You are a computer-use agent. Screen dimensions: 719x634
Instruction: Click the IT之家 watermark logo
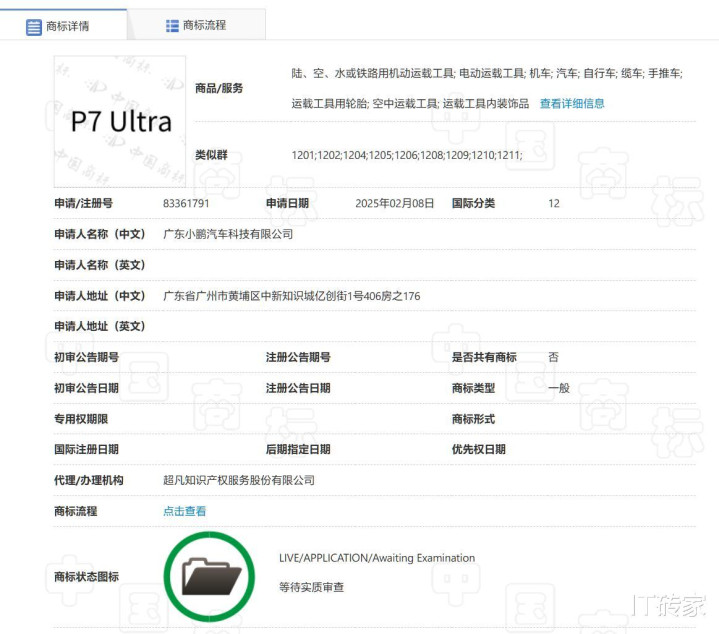668,606
